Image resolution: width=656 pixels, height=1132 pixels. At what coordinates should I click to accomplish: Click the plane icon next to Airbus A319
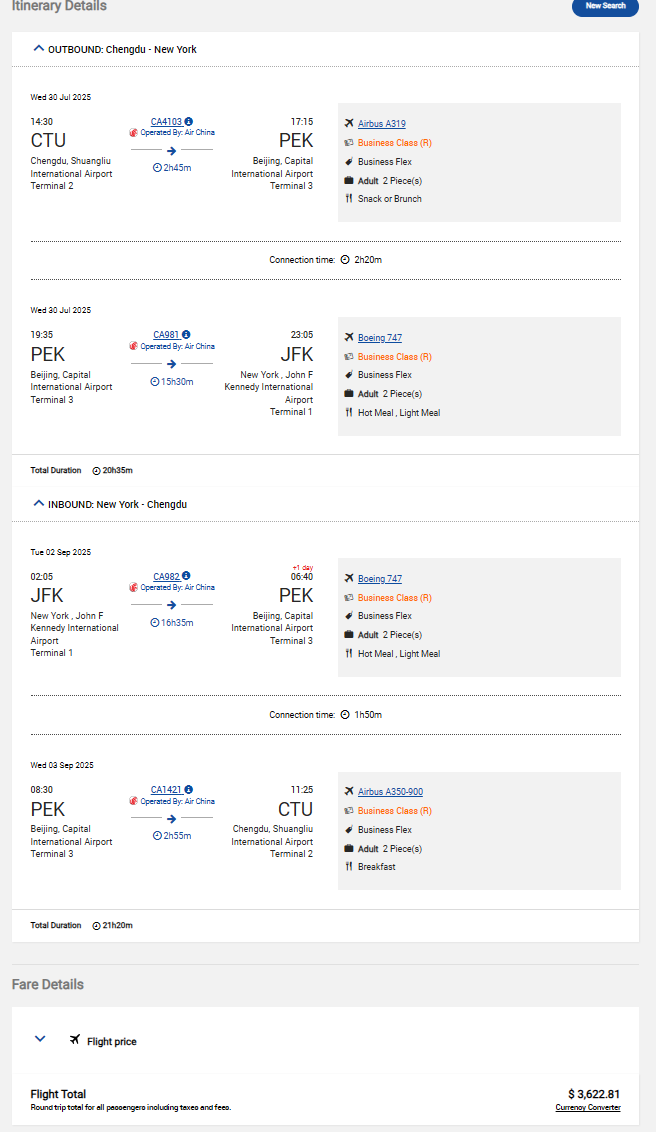click(349, 124)
